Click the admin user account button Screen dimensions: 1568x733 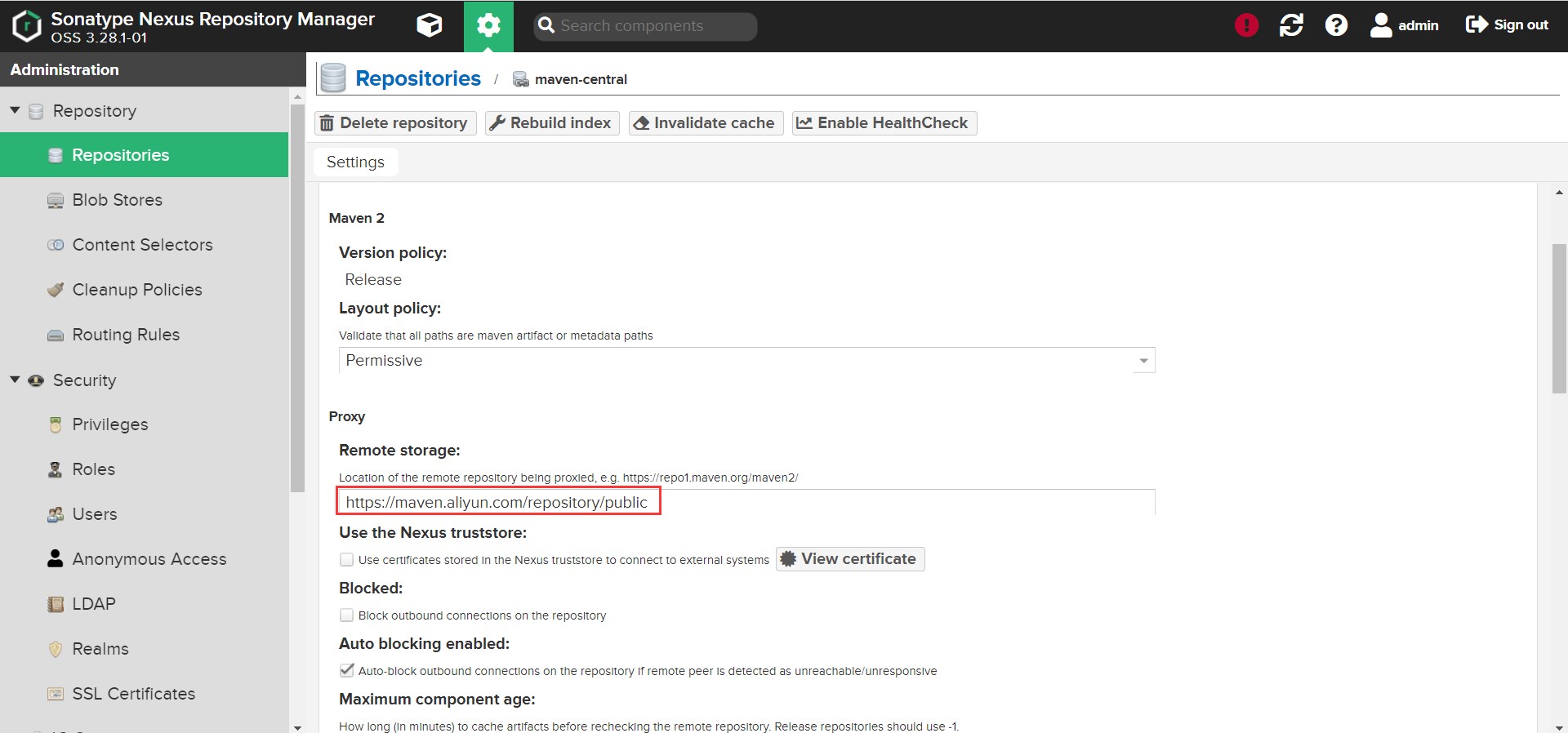click(x=1405, y=25)
